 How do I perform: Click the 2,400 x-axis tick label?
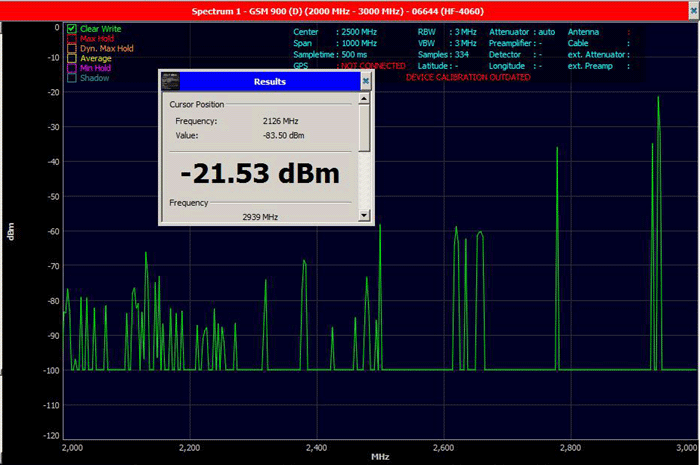point(317,448)
